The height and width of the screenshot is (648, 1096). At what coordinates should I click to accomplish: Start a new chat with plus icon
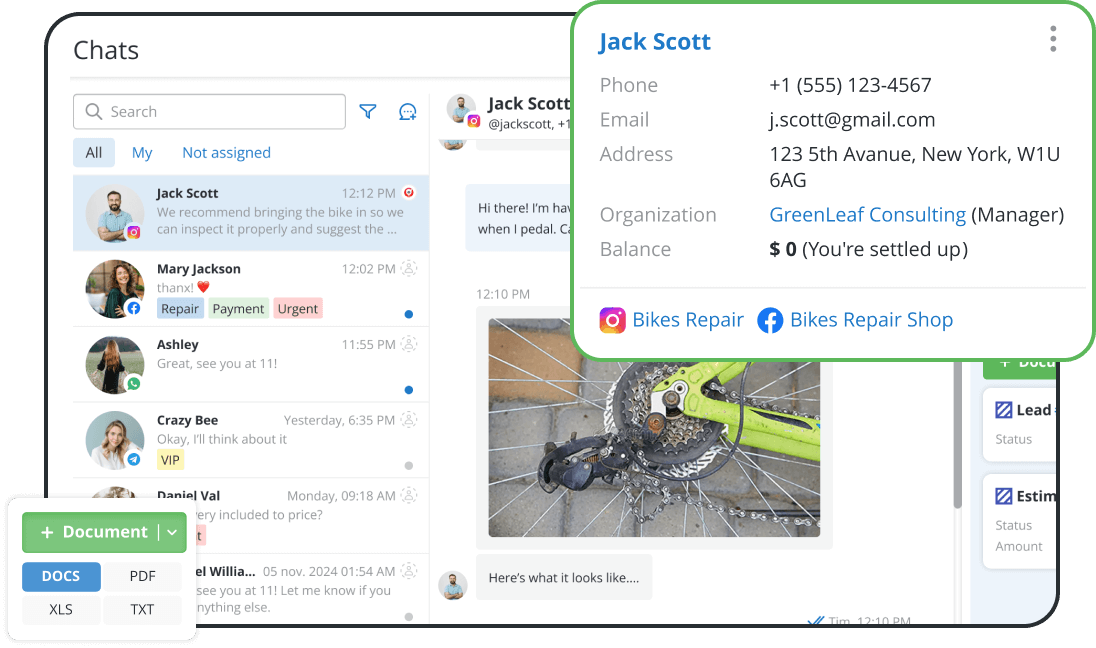407,112
